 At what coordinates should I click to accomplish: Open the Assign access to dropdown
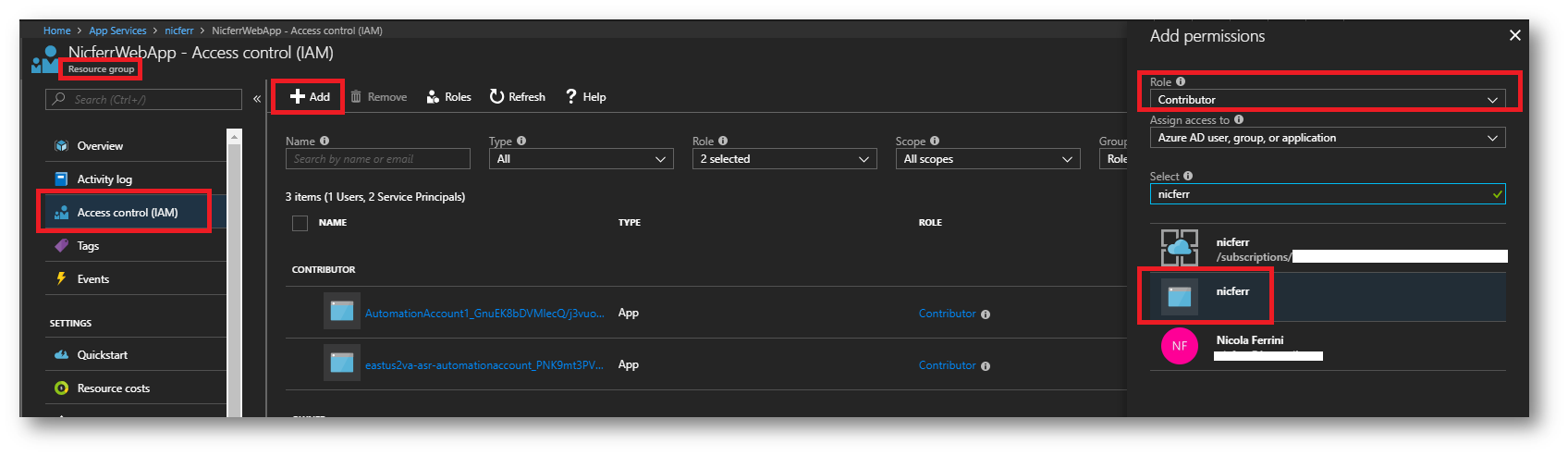coord(1328,138)
